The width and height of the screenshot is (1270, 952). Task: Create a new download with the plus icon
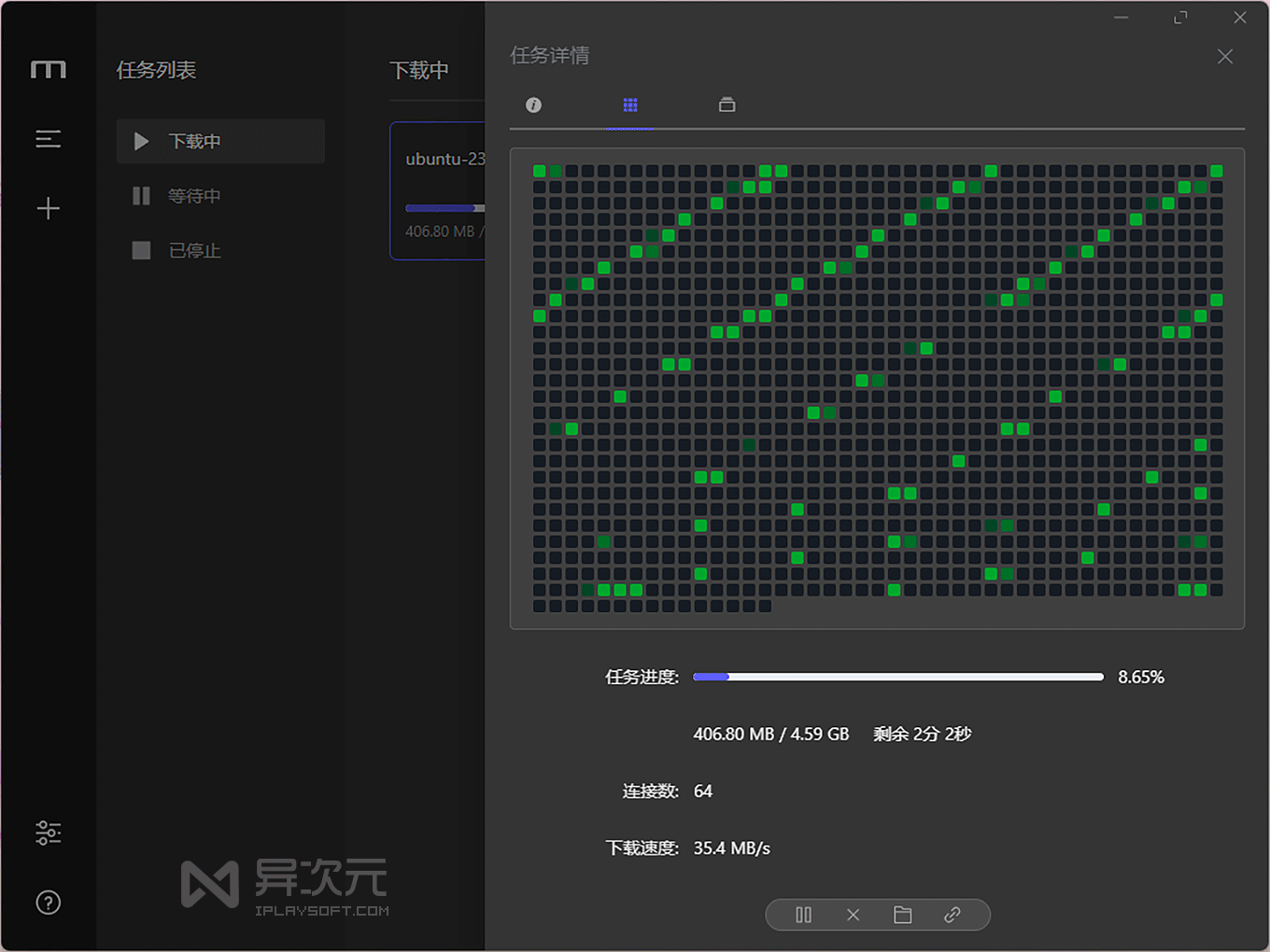click(48, 207)
